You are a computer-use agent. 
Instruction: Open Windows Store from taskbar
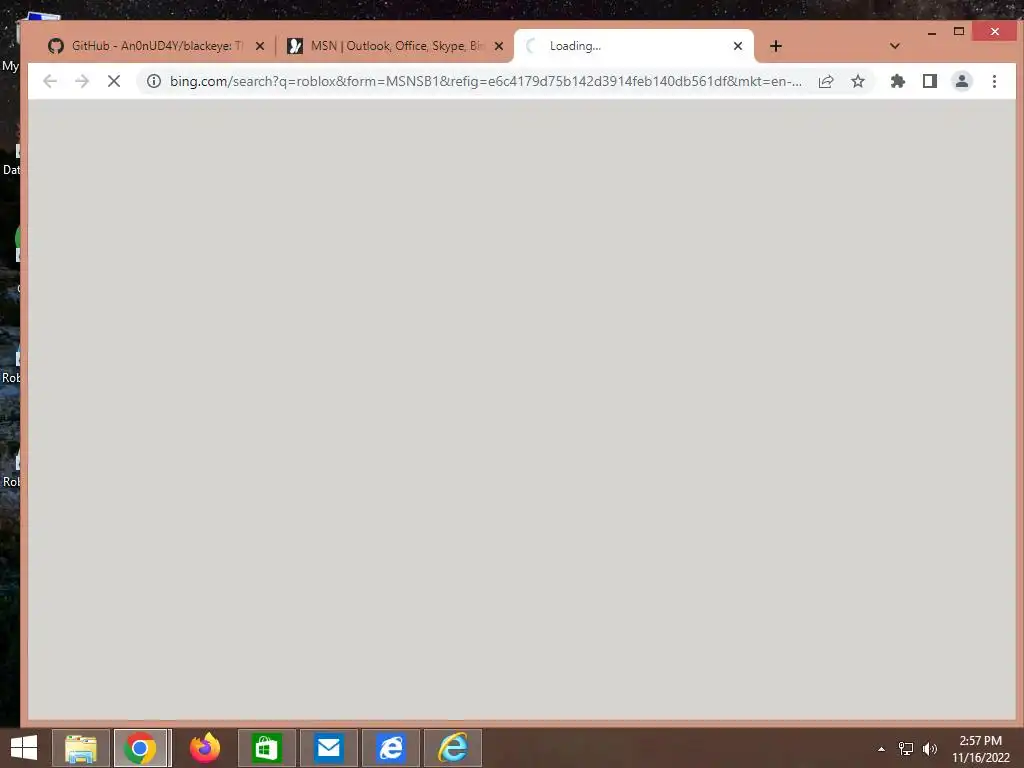pos(266,748)
